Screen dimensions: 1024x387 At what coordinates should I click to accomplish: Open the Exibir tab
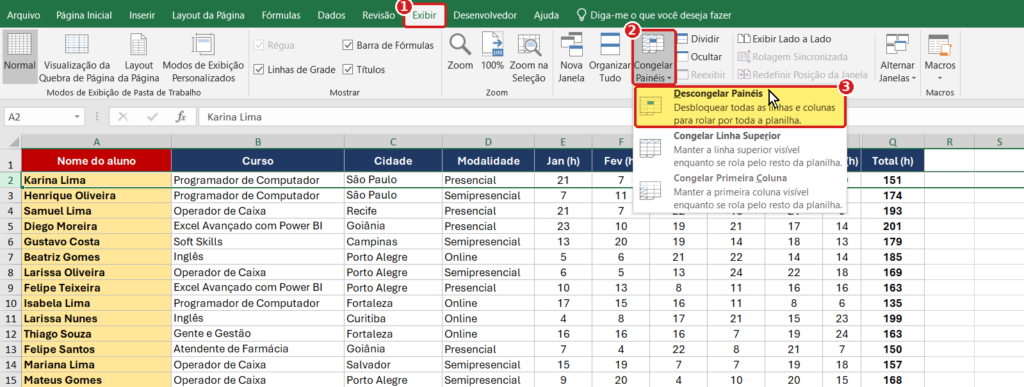pyautogui.click(x=424, y=15)
